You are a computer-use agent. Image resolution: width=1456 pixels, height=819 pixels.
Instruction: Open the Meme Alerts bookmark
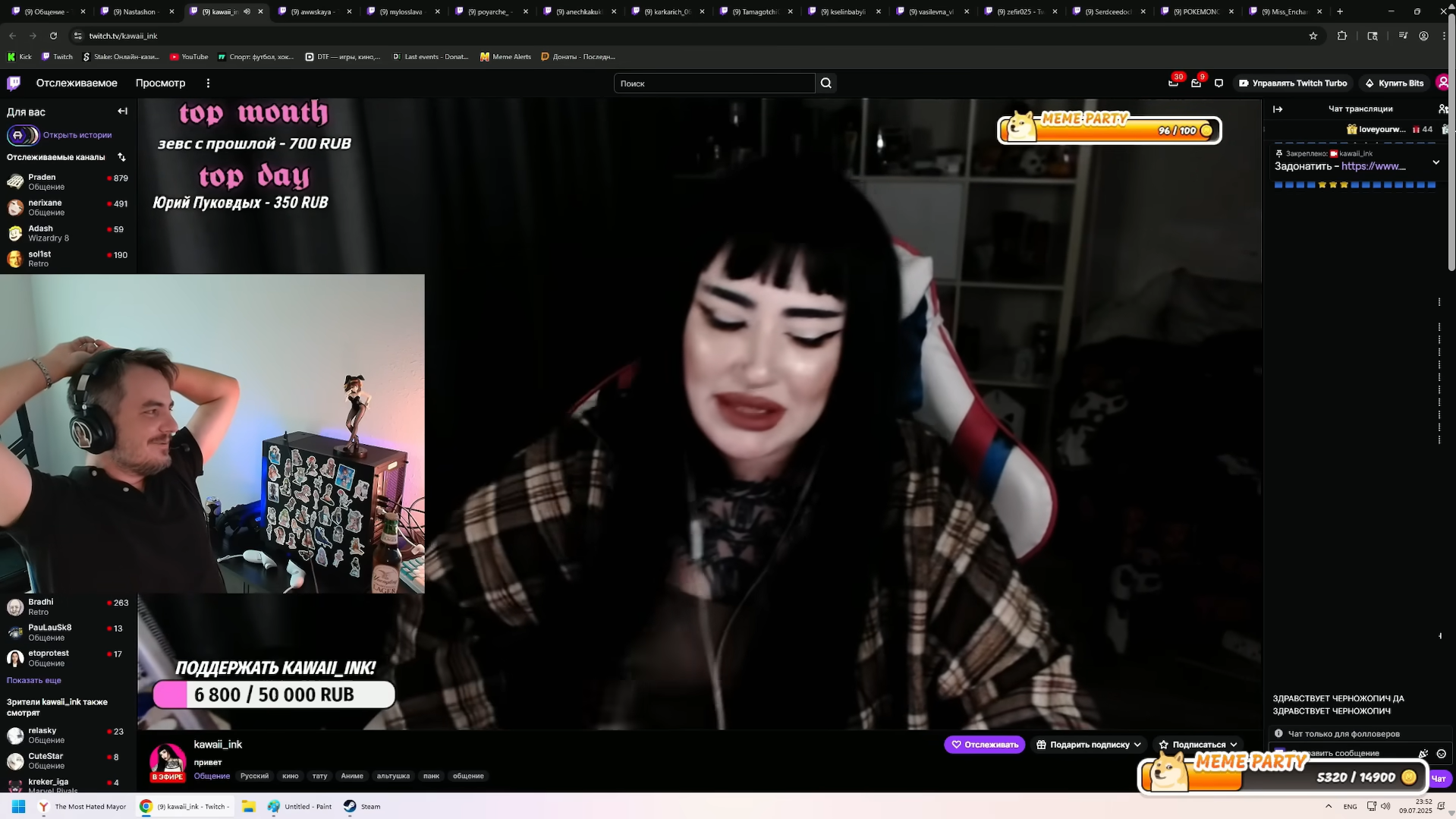tap(506, 57)
